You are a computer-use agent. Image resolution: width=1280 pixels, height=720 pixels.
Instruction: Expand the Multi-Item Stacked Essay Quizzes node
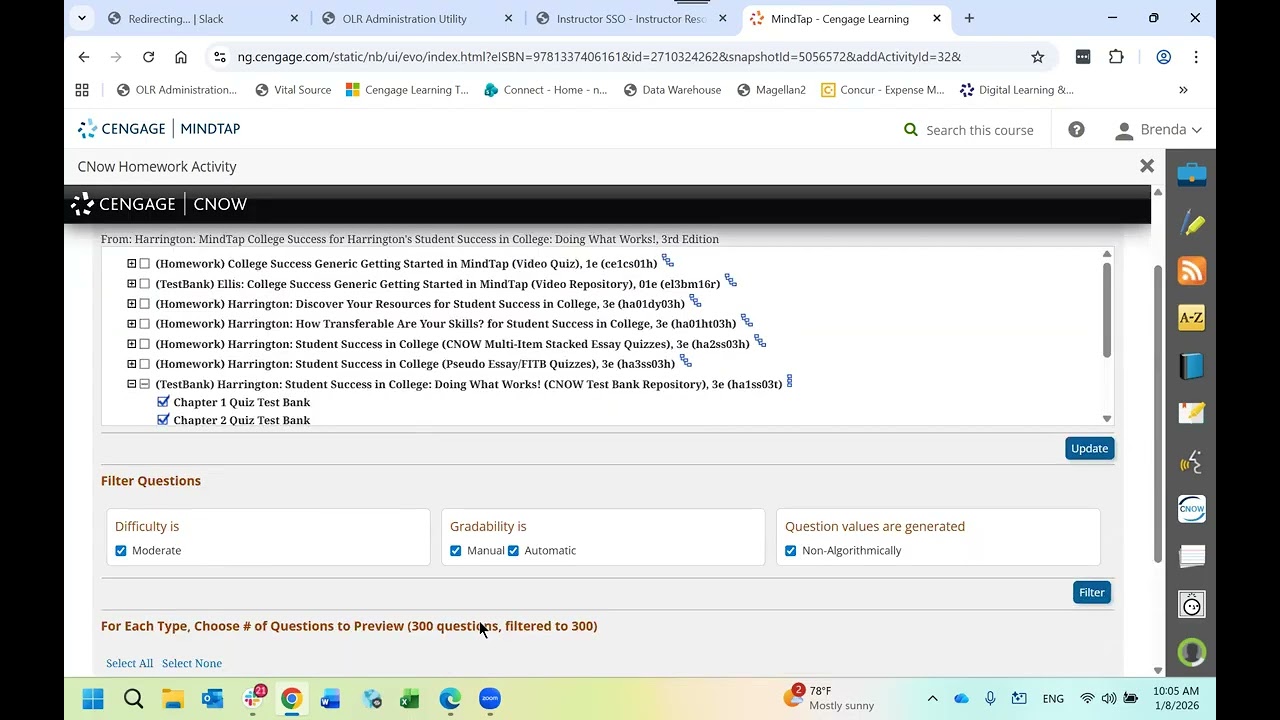(131, 344)
